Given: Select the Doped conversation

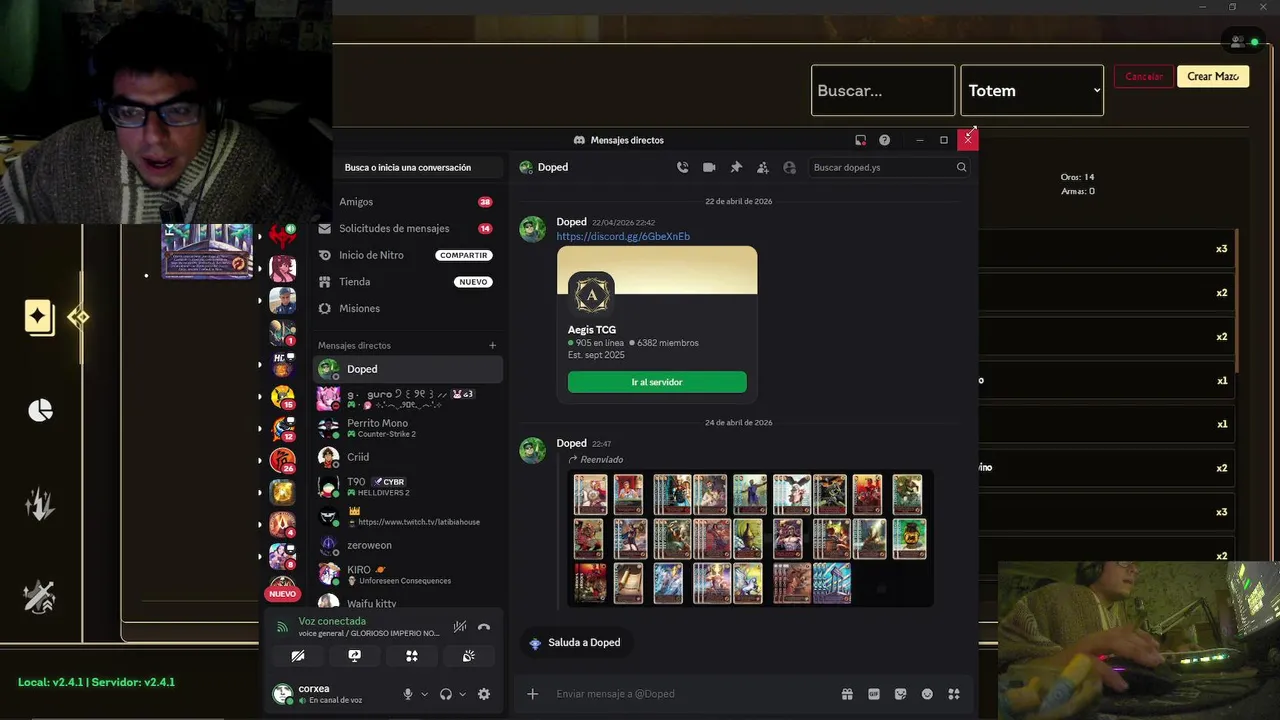Looking at the screenshot, I should (407, 369).
